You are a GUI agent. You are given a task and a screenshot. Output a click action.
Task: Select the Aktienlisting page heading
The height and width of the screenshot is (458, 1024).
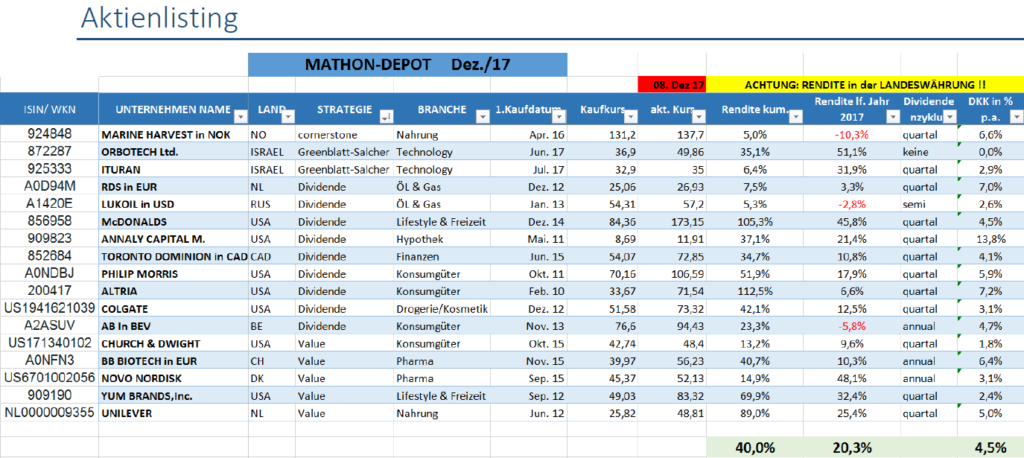tap(159, 18)
